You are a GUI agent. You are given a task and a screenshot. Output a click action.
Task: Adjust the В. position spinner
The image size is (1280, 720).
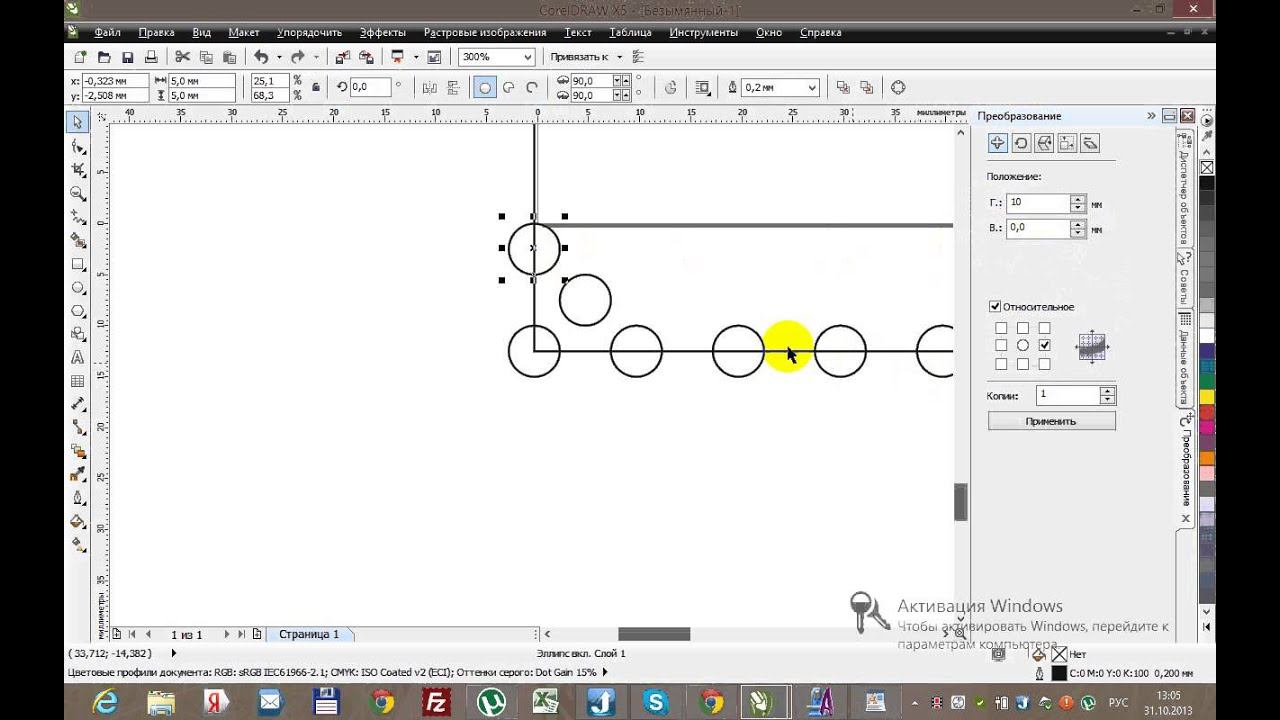(x=1077, y=228)
